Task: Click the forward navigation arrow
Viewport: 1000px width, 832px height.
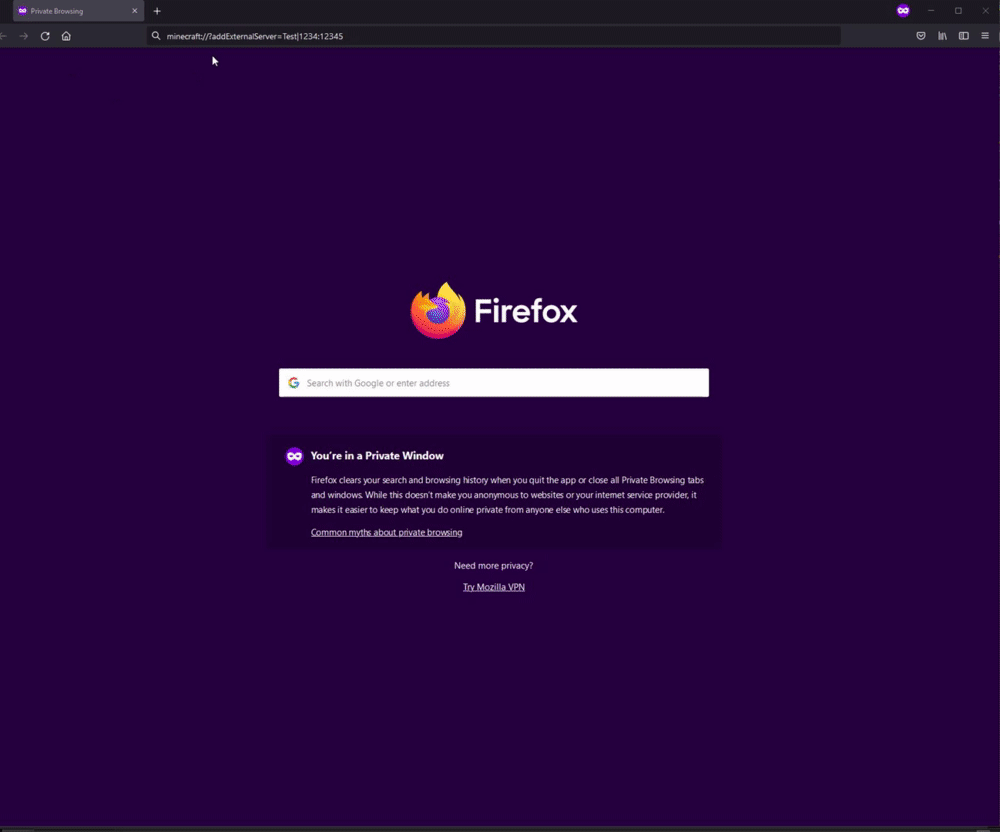Action: tap(24, 36)
